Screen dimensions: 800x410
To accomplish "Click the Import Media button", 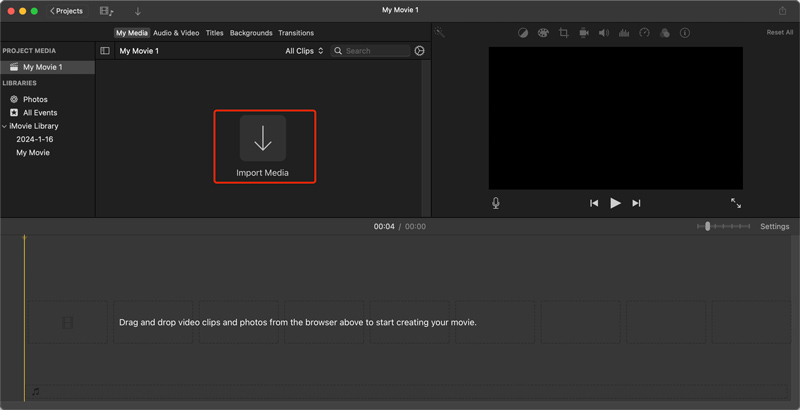I will (263, 147).
